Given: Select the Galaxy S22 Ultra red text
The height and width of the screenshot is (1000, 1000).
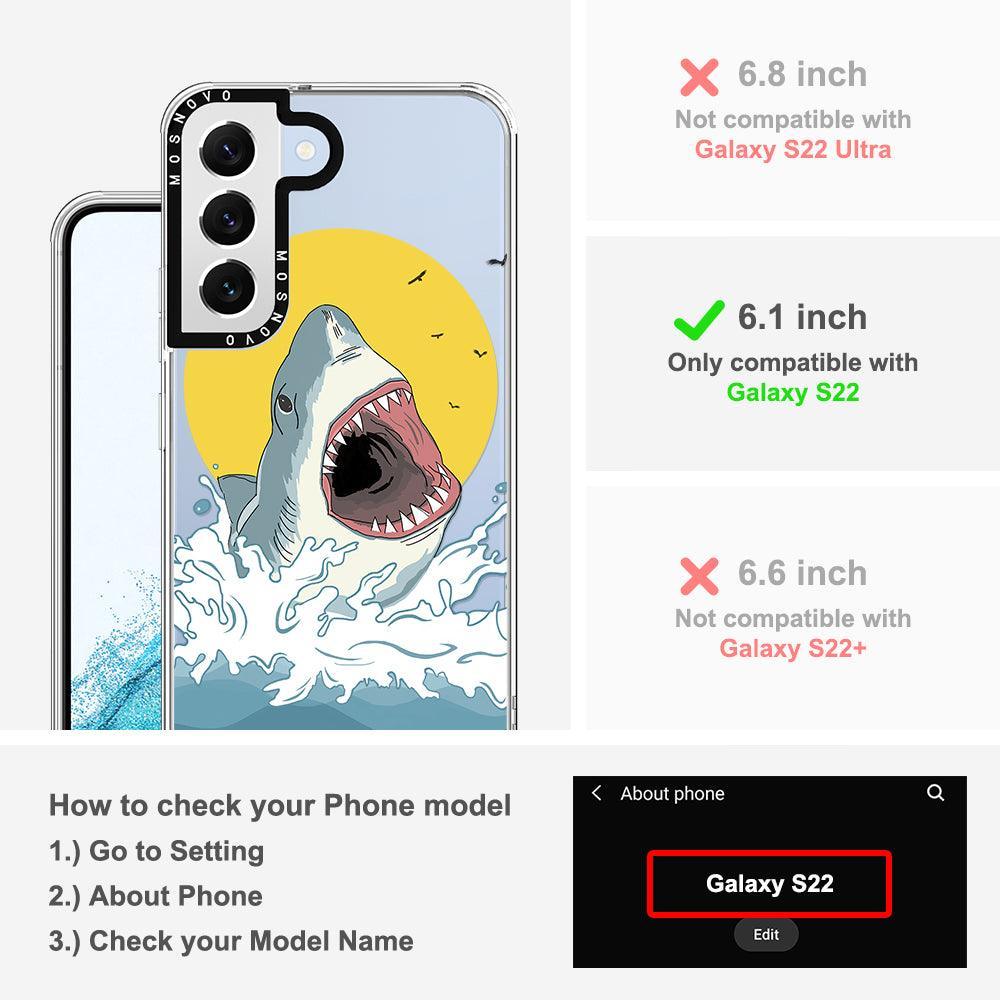Looking at the screenshot, I should point(793,150).
